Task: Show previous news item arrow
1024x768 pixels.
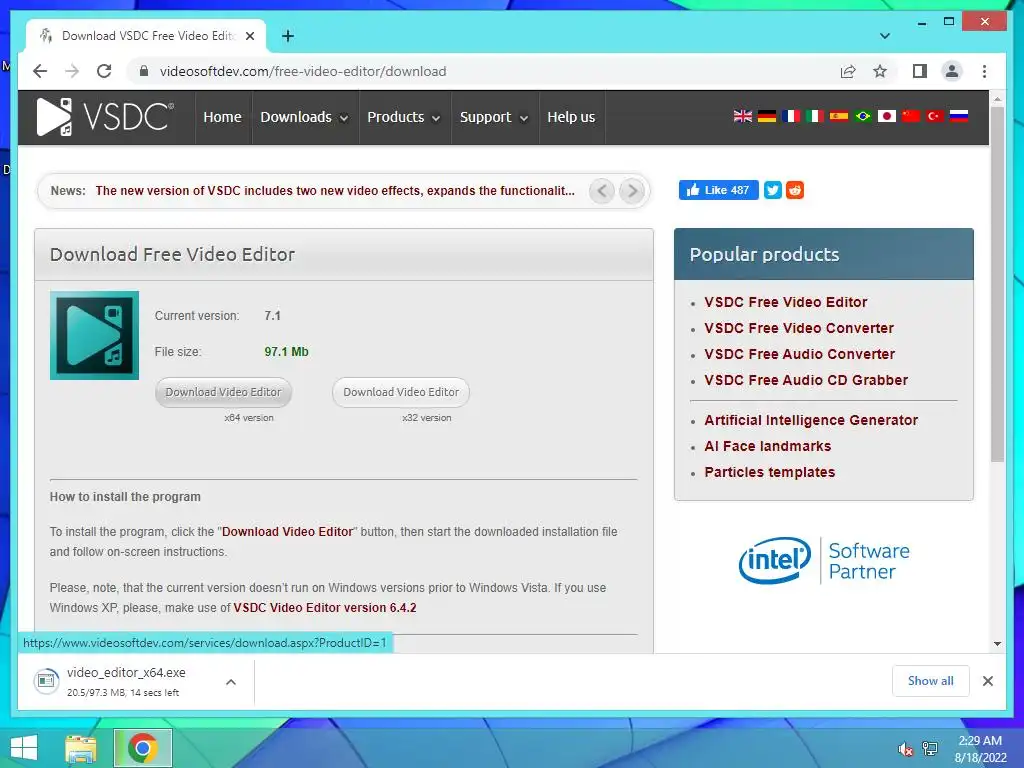Action: pos(602,191)
